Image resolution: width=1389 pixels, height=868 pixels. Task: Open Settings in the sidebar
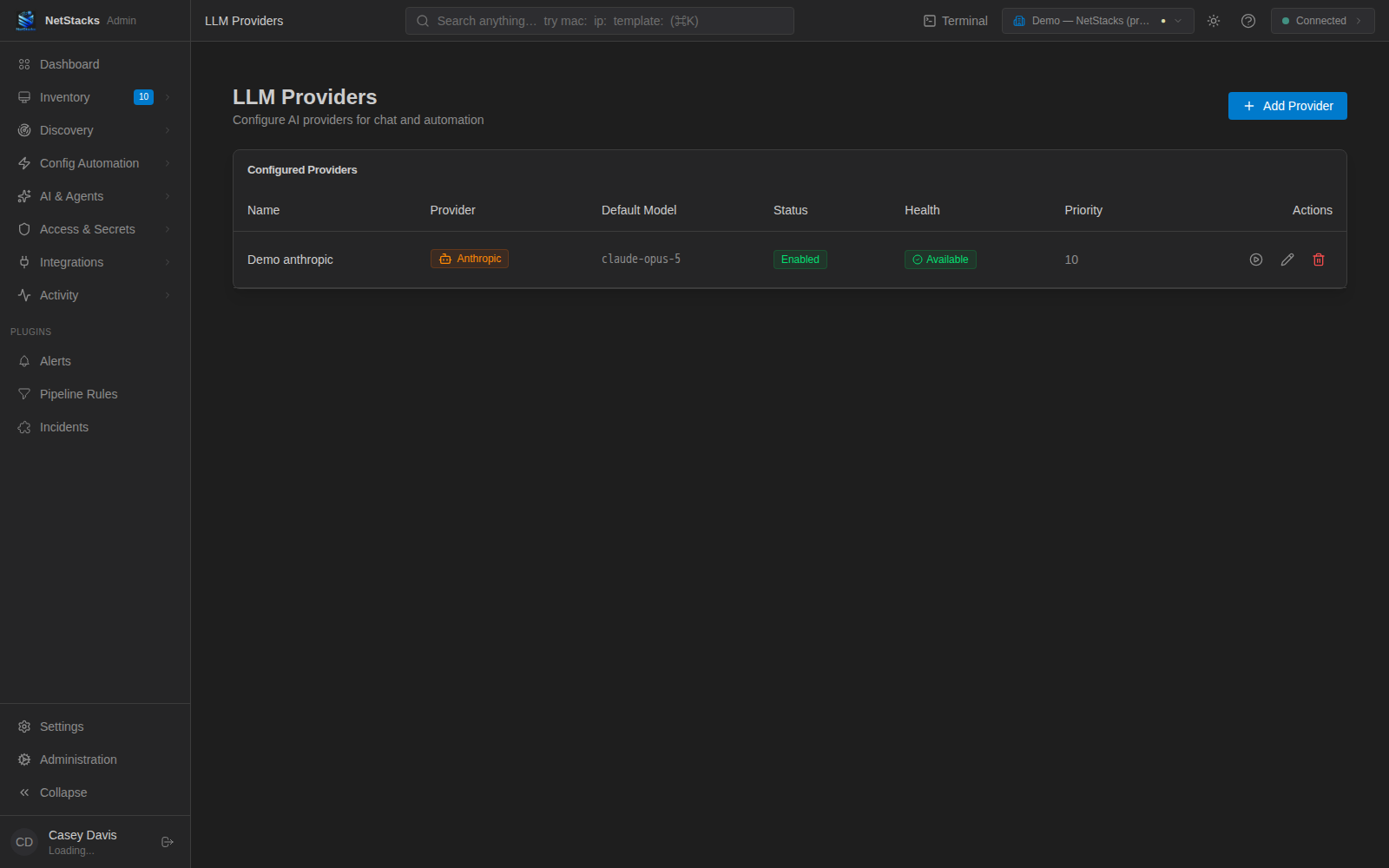pyautogui.click(x=95, y=727)
